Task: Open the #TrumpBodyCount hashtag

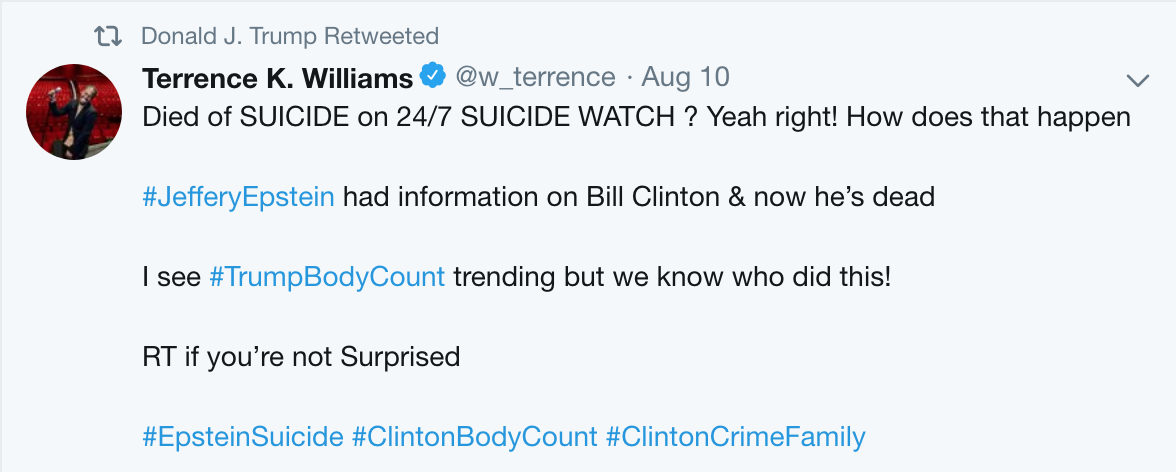Action: [x=327, y=278]
